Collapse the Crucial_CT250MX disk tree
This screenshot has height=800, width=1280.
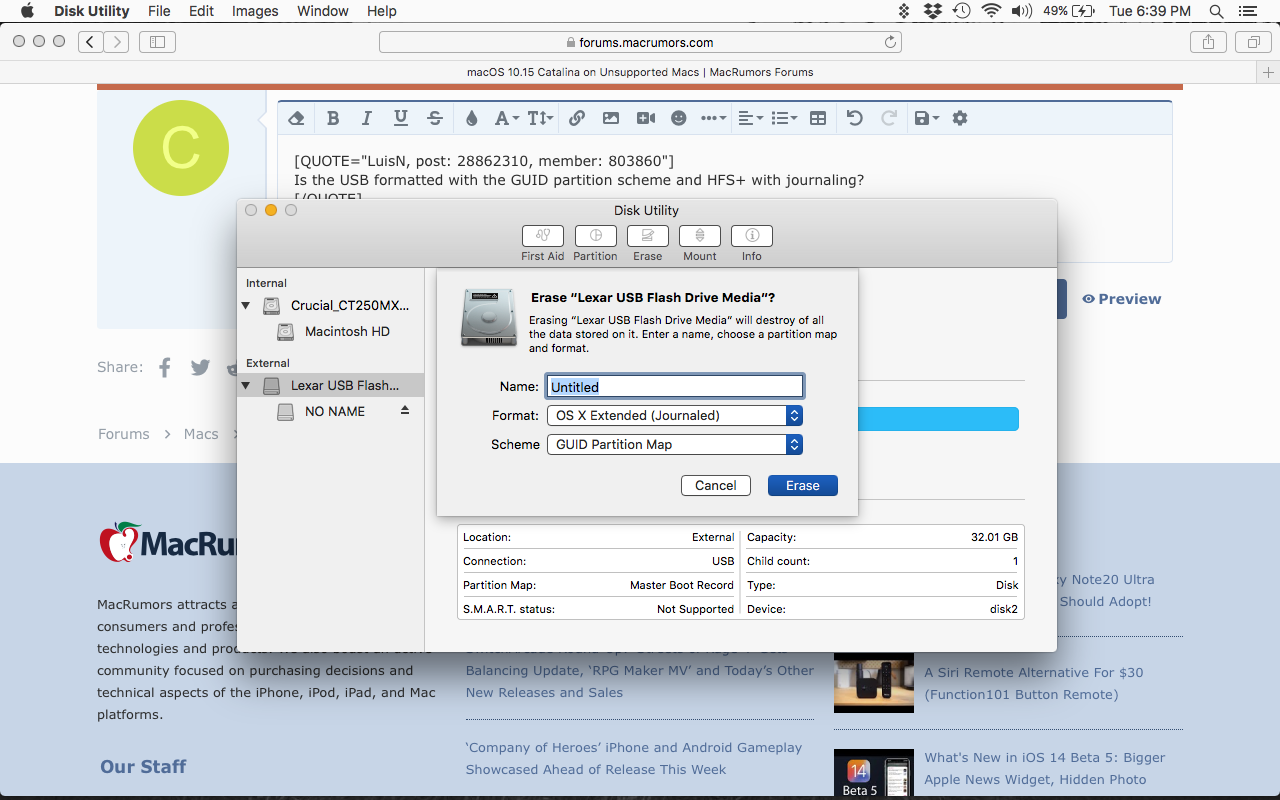click(x=246, y=305)
